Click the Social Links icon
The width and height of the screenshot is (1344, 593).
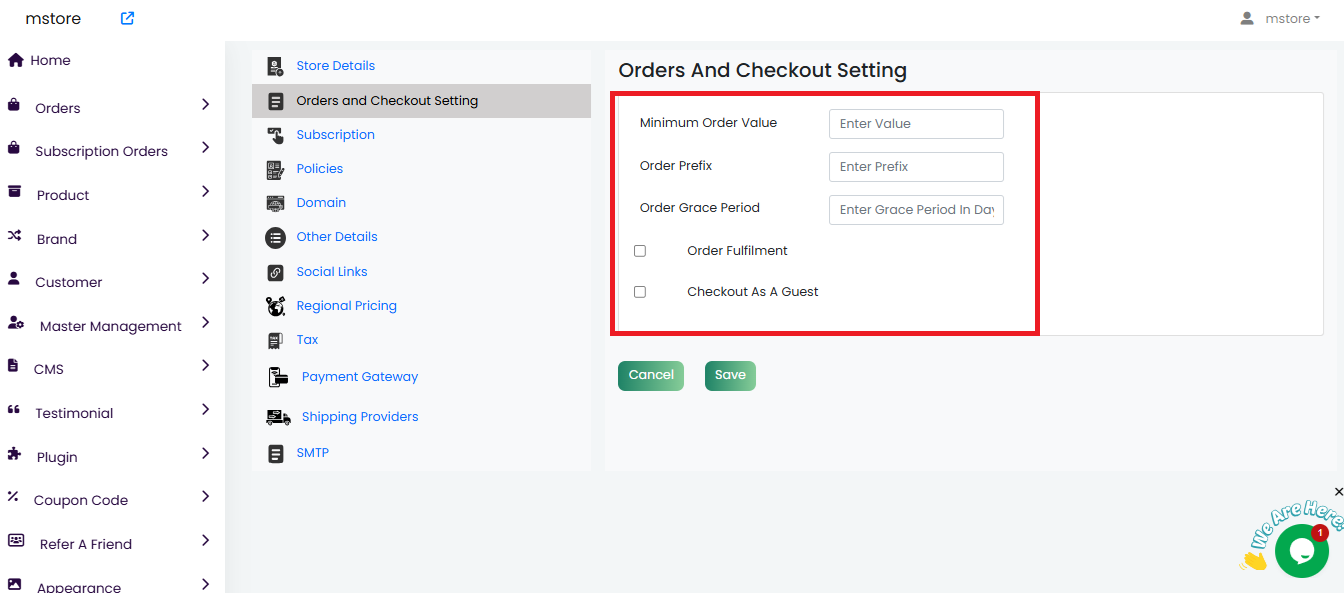coord(275,272)
